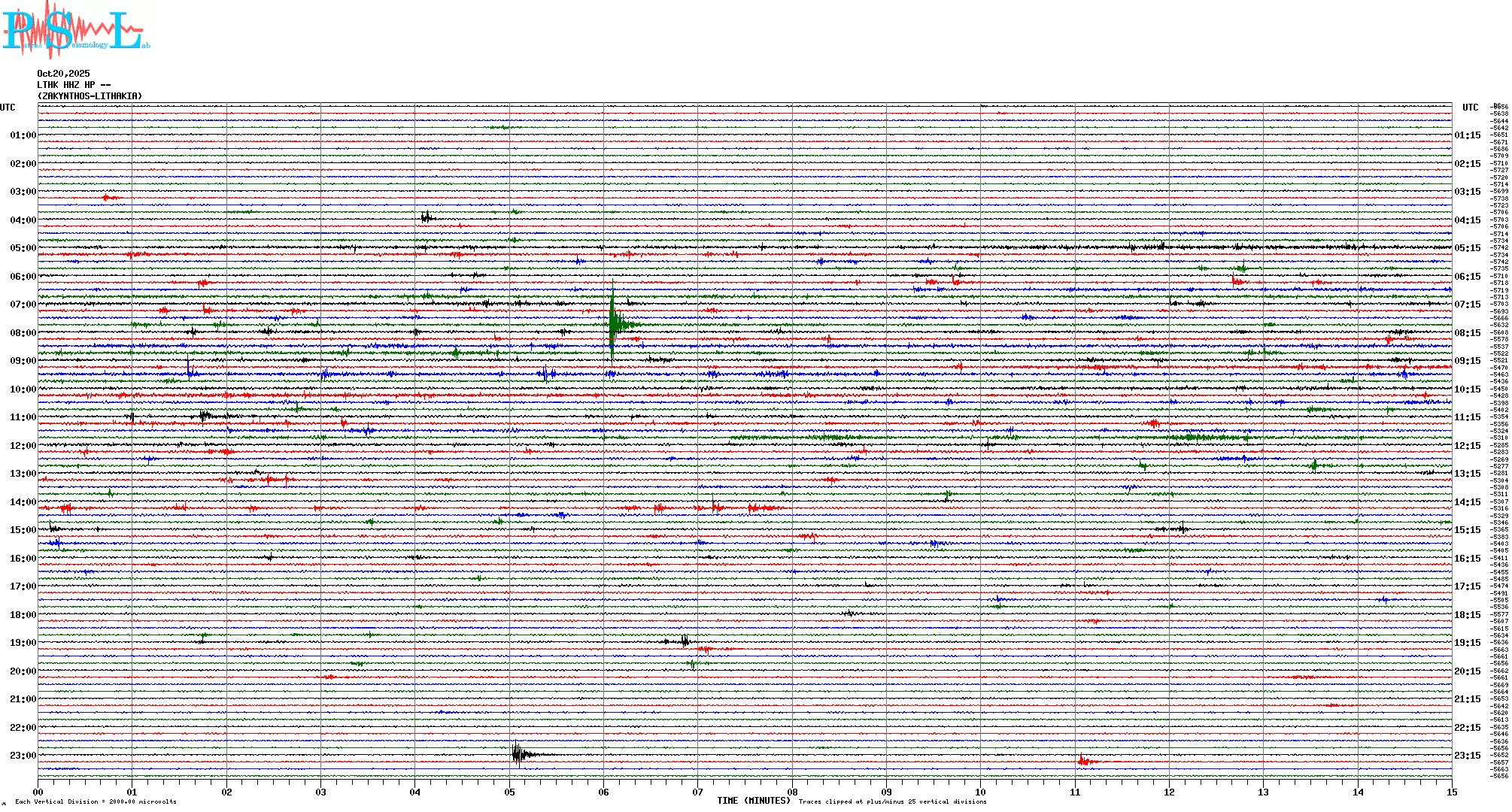Click the TIME (MINUTES) axis title
Viewport: 1512px width, 812px height.
(x=753, y=801)
